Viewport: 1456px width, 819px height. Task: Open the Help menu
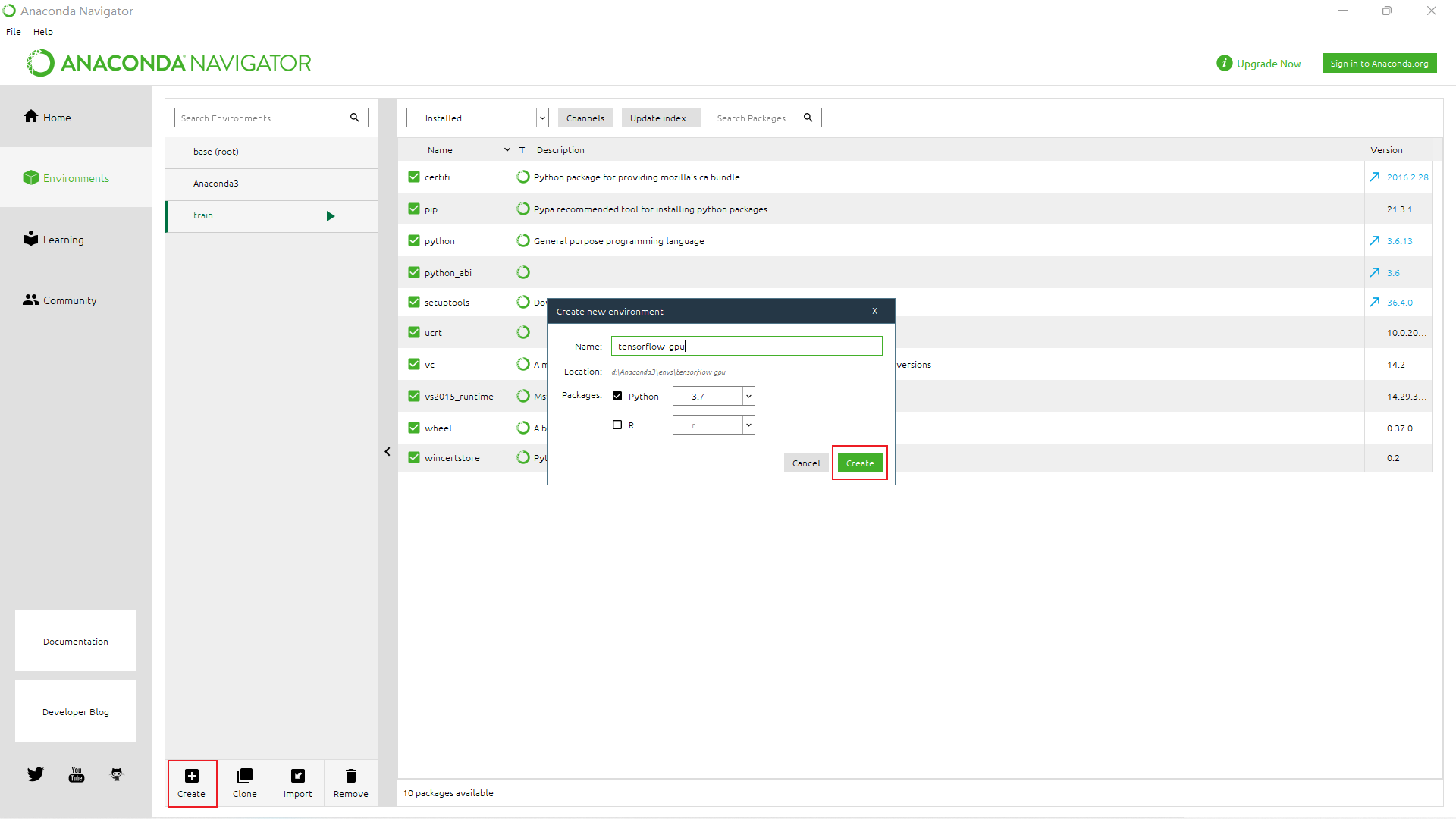pos(43,32)
